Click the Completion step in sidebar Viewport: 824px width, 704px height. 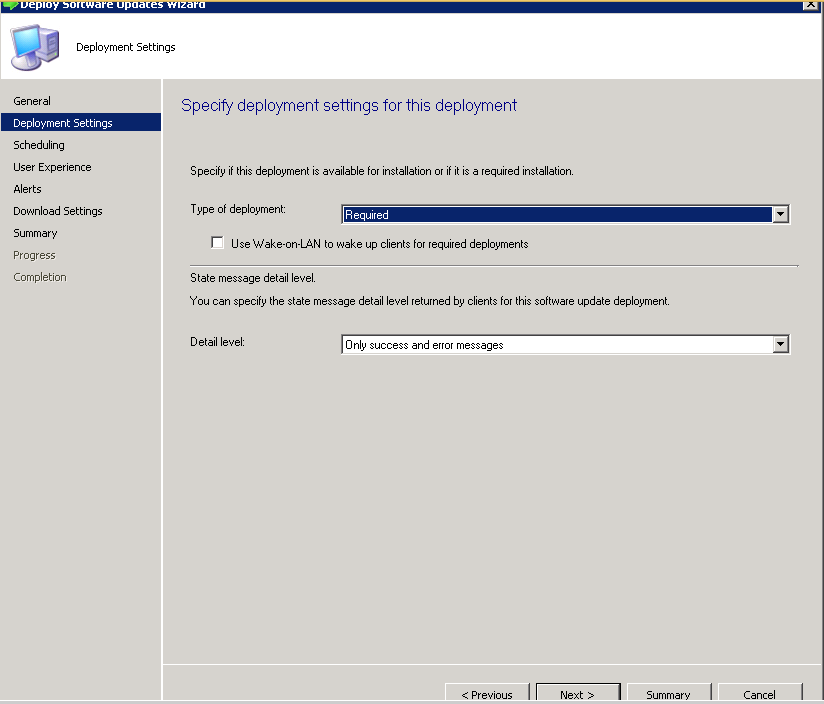click(40, 277)
